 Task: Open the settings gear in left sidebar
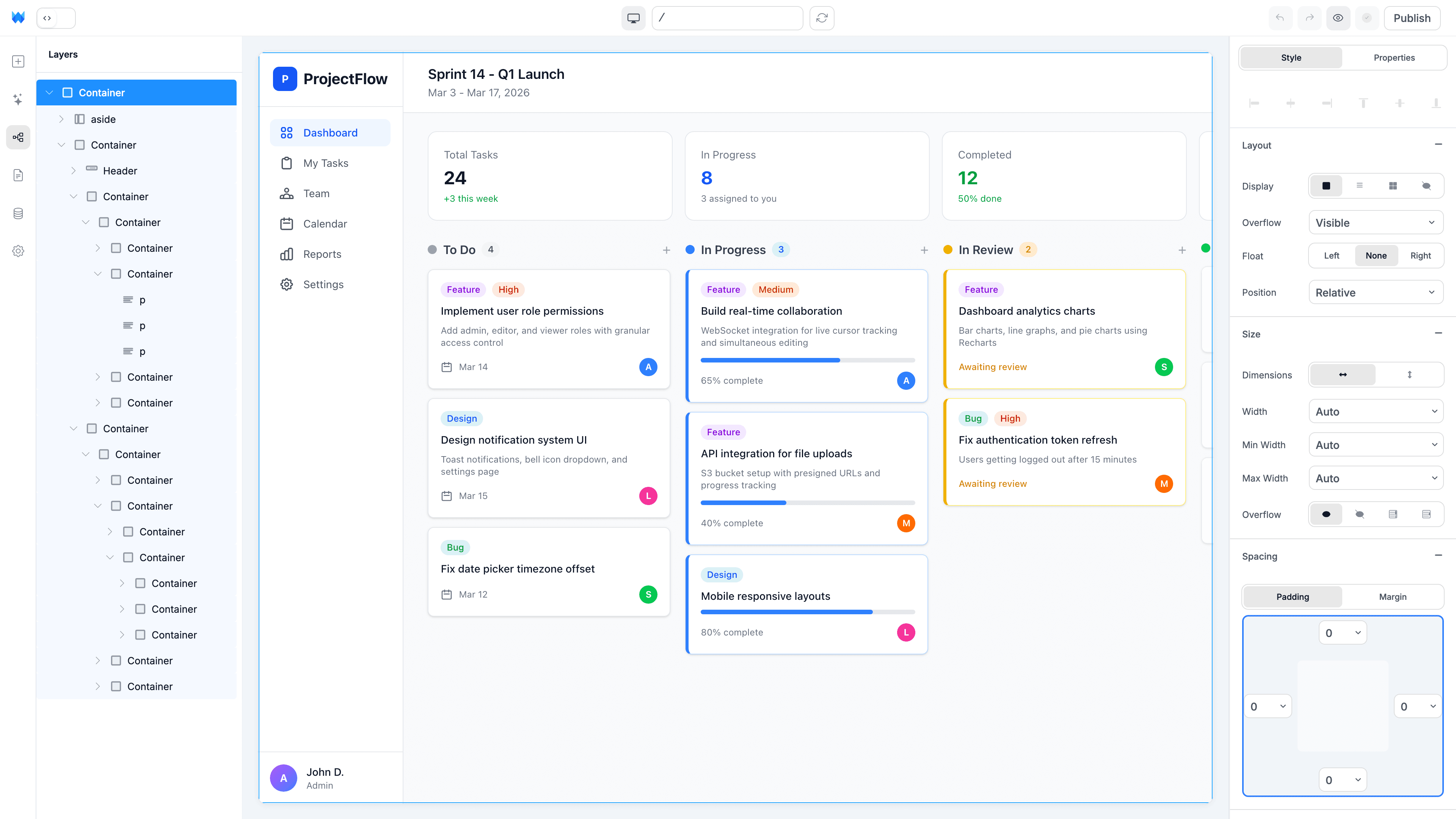[18, 251]
